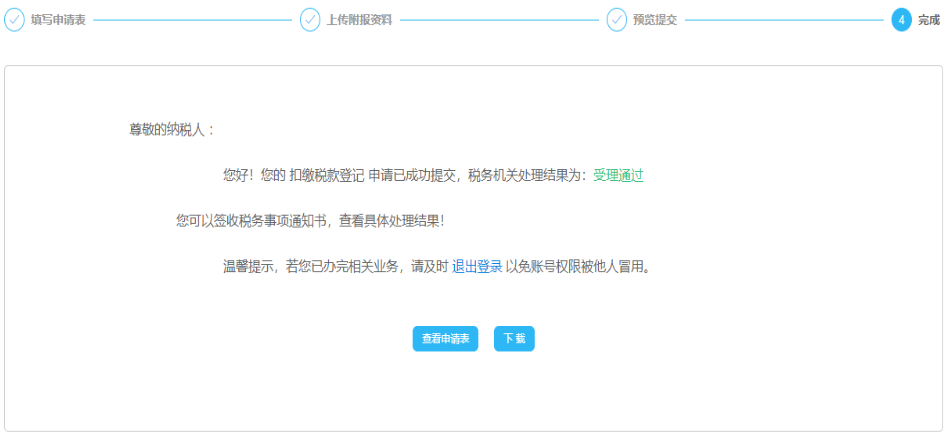Open the 预览提交 step label
Viewport: 946px width, 438px height.
pos(655,20)
